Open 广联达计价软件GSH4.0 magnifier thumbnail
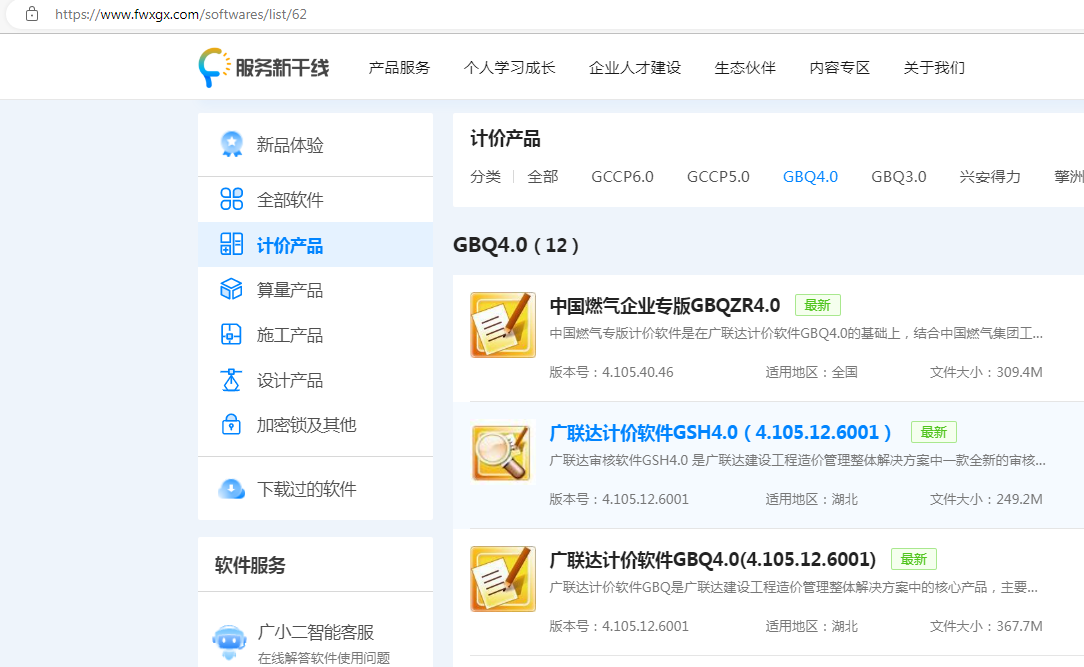This screenshot has height=667, width=1084. coord(503,452)
